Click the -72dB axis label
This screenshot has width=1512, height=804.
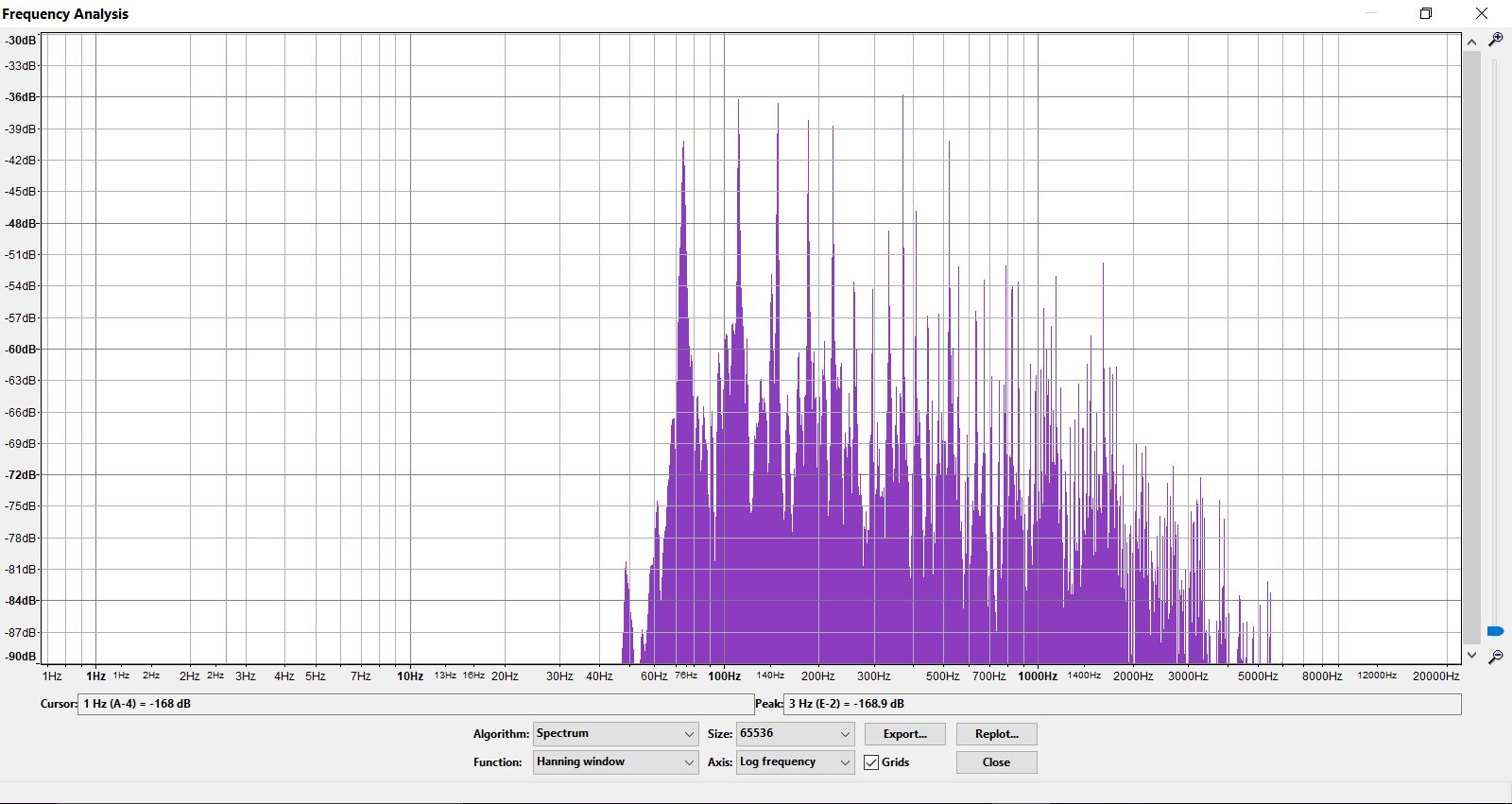[x=21, y=475]
